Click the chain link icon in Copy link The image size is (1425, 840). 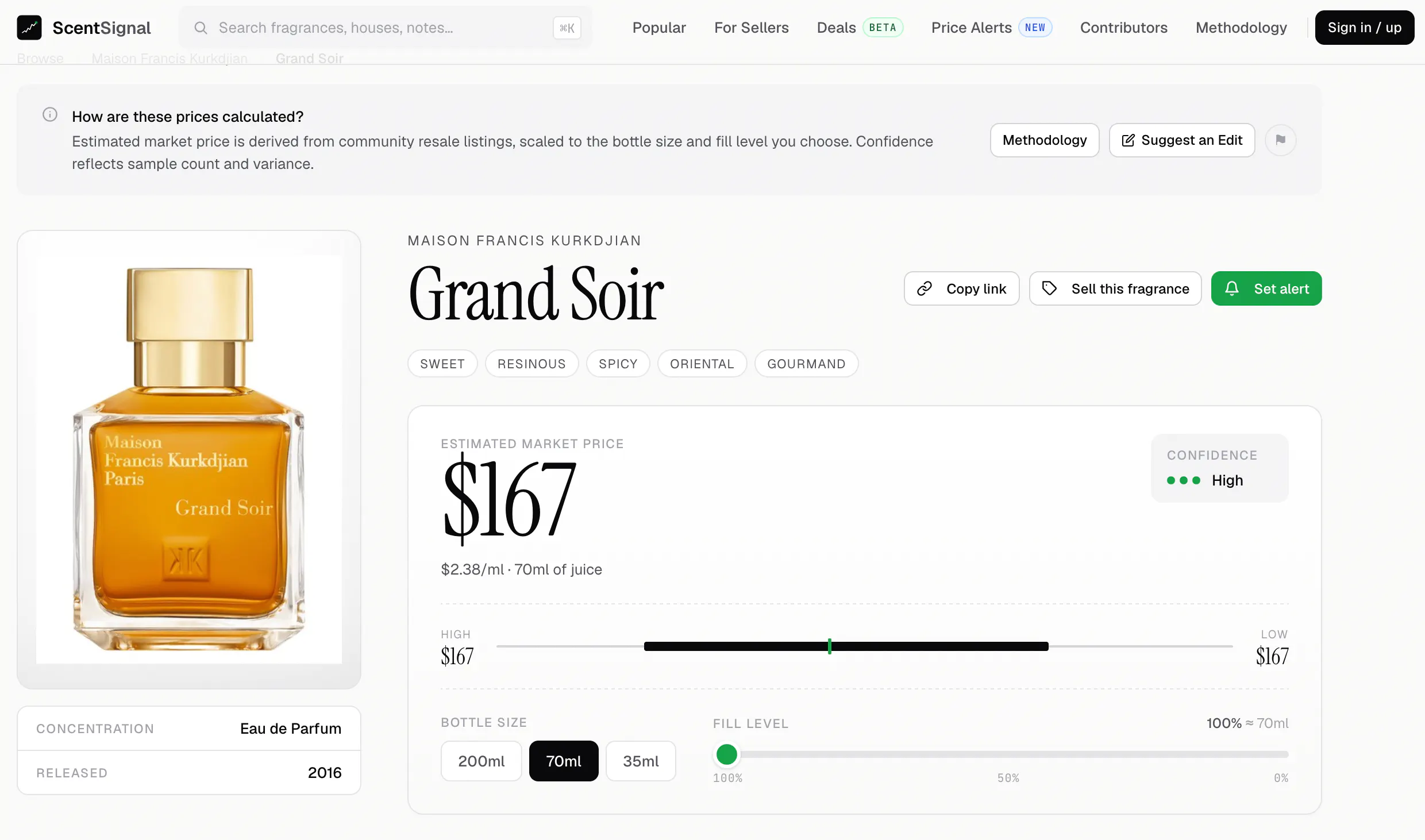(x=925, y=288)
